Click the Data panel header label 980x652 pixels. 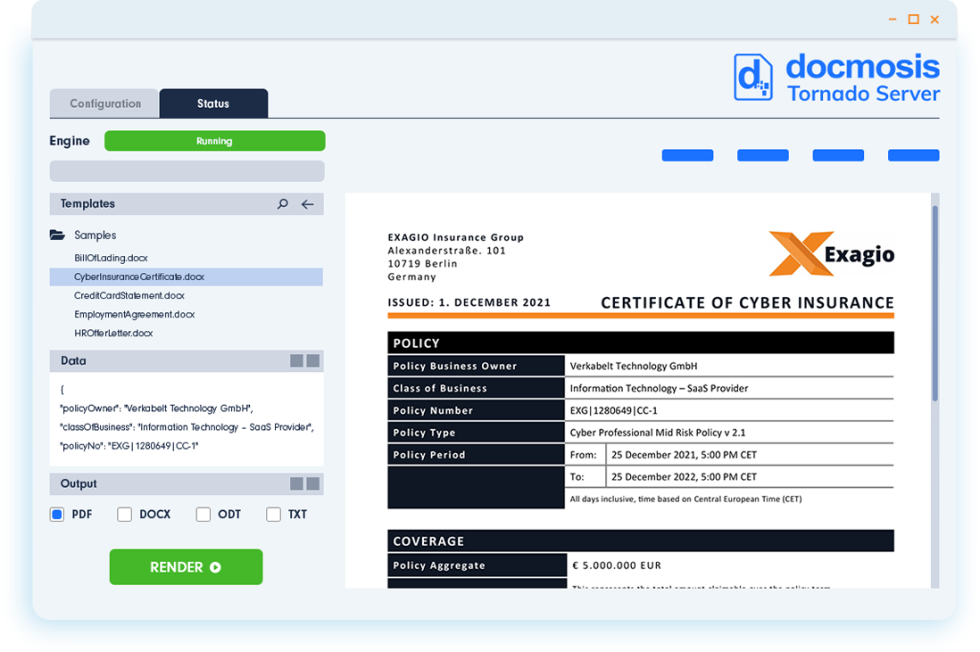tap(73, 361)
